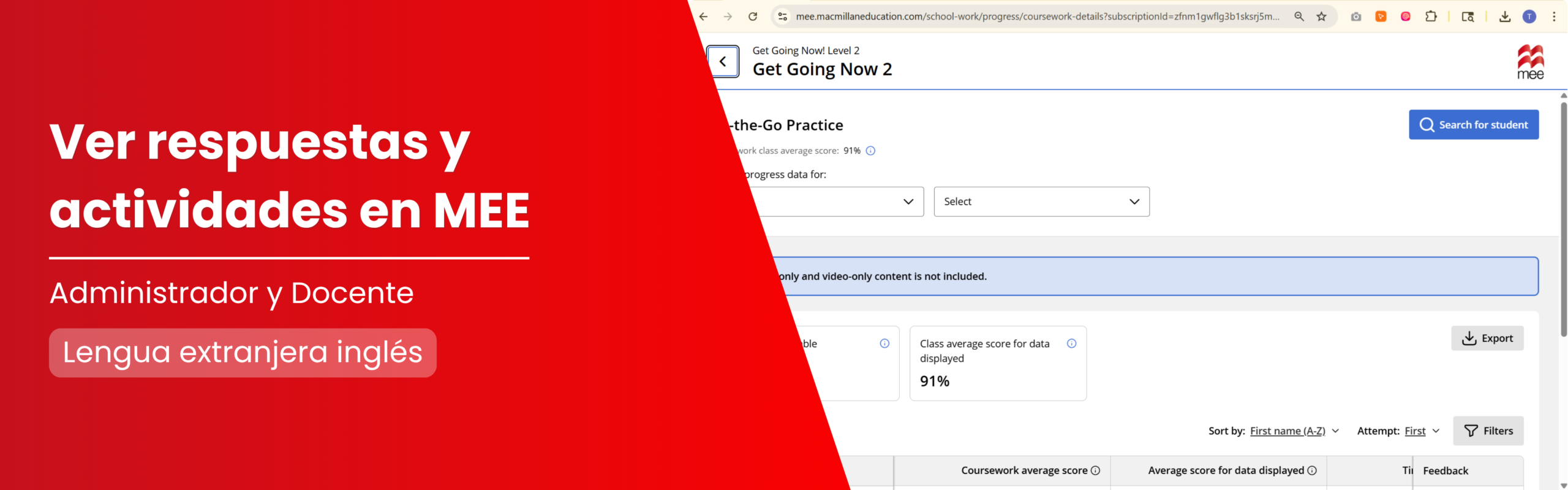This screenshot has height=490, width=1568.
Task: Click the page vertical scrollbar
Action: [1563, 221]
